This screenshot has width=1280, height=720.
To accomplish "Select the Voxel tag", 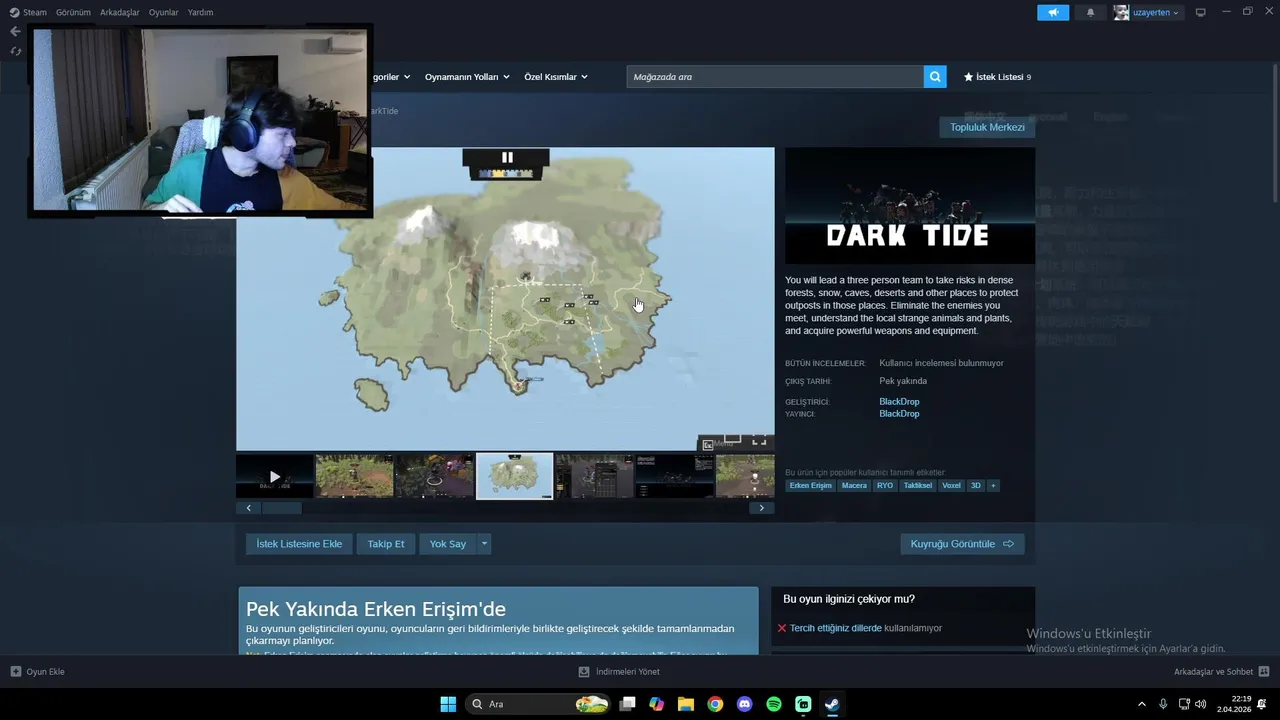I will 951,486.
